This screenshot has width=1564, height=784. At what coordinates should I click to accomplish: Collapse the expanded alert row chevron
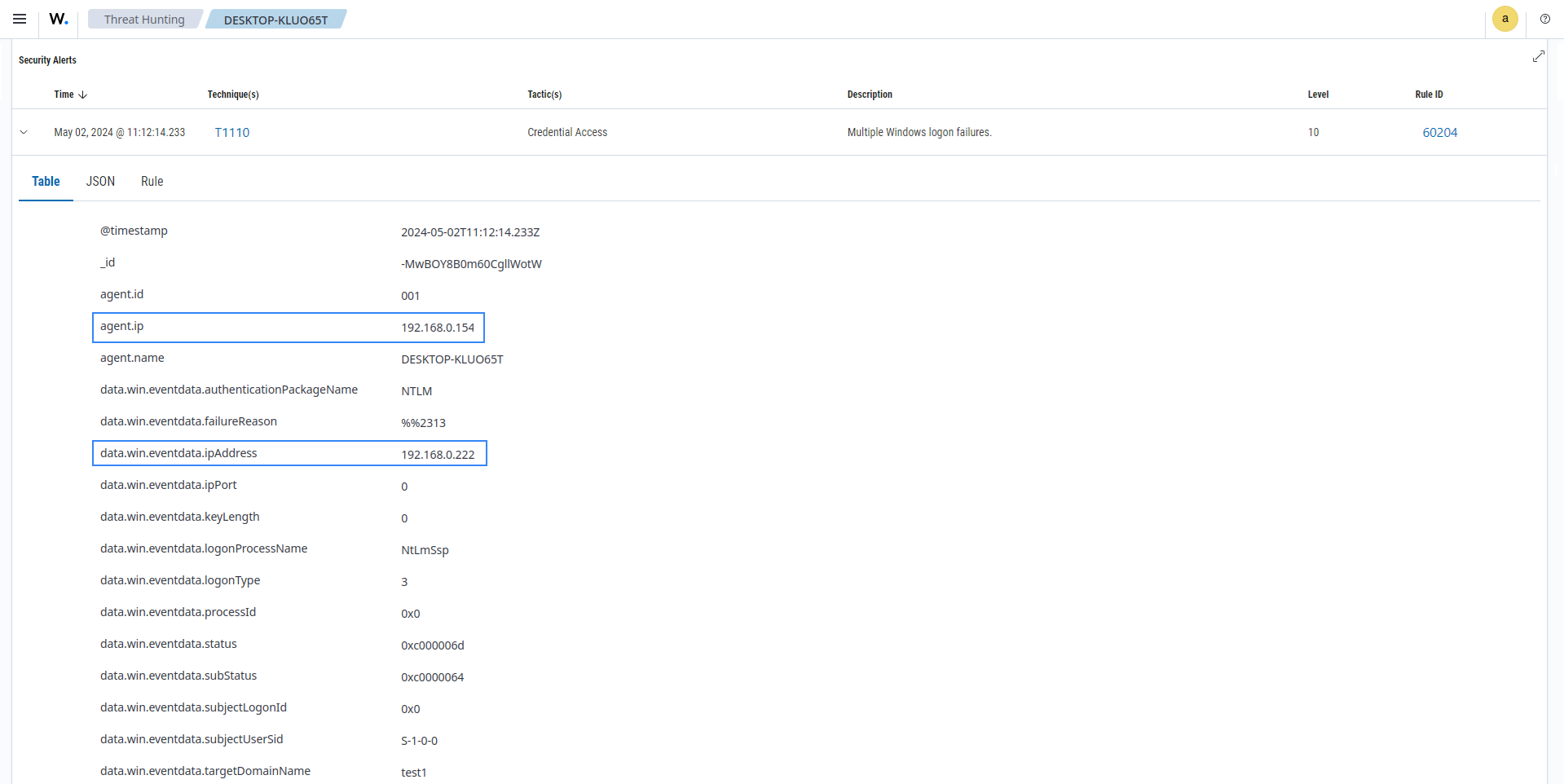(24, 132)
